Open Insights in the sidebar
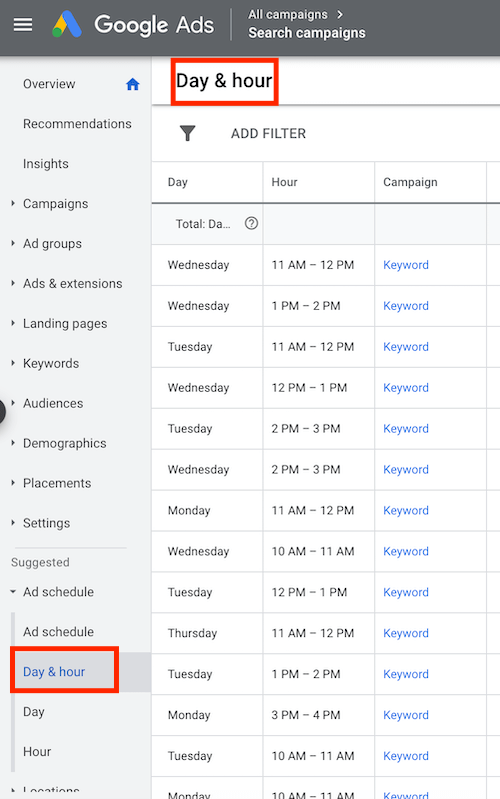This screenshot has height=799, width=500. [x=45, y=164]
